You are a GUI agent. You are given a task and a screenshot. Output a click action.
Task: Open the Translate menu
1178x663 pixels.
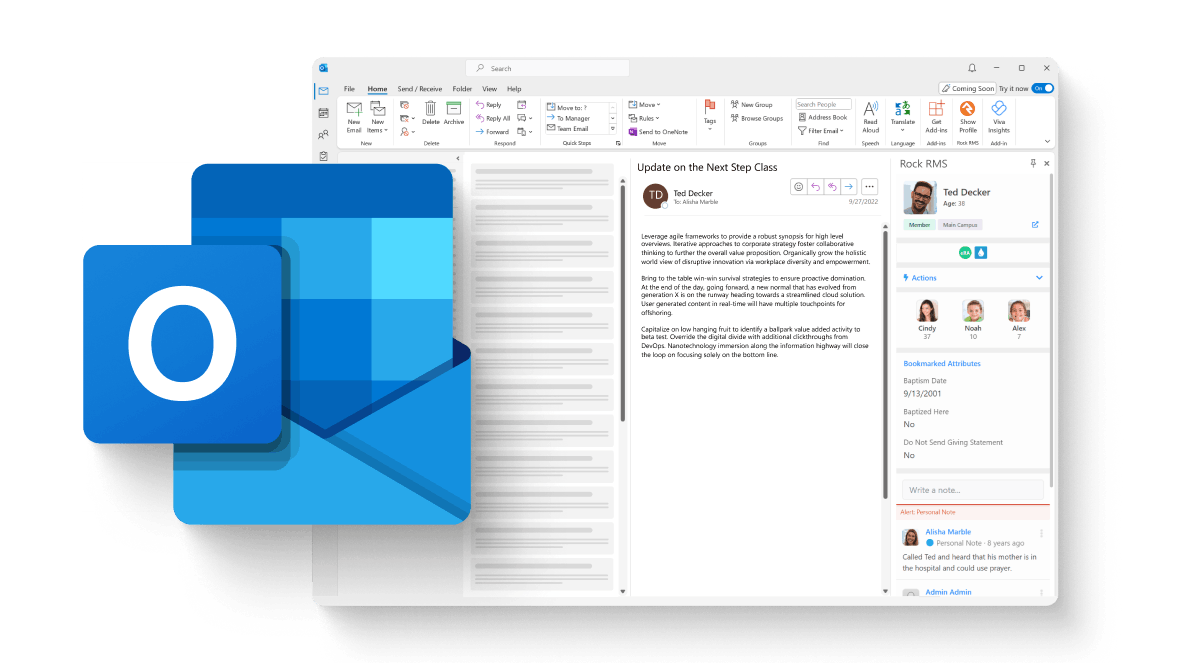point(902,117)
